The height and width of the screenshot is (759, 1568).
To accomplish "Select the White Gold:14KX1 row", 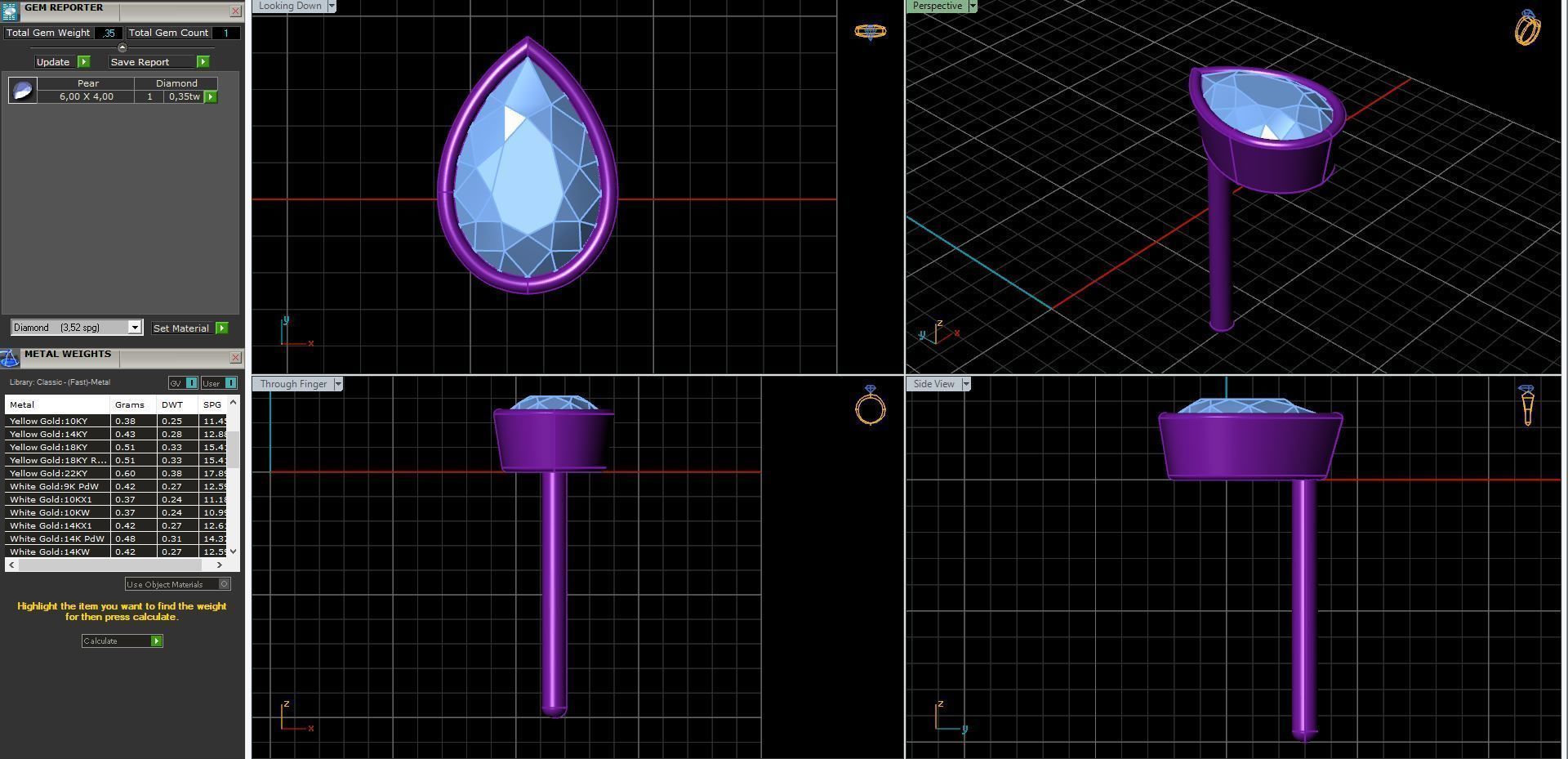I will pyautogui.click(x=117, y=526).
